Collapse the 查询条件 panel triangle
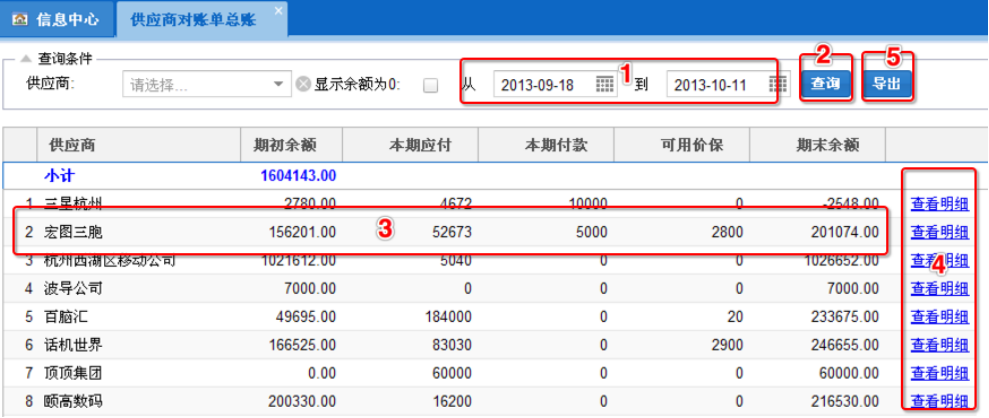Screen dimensions: 989x418 [x=25, y=59]
